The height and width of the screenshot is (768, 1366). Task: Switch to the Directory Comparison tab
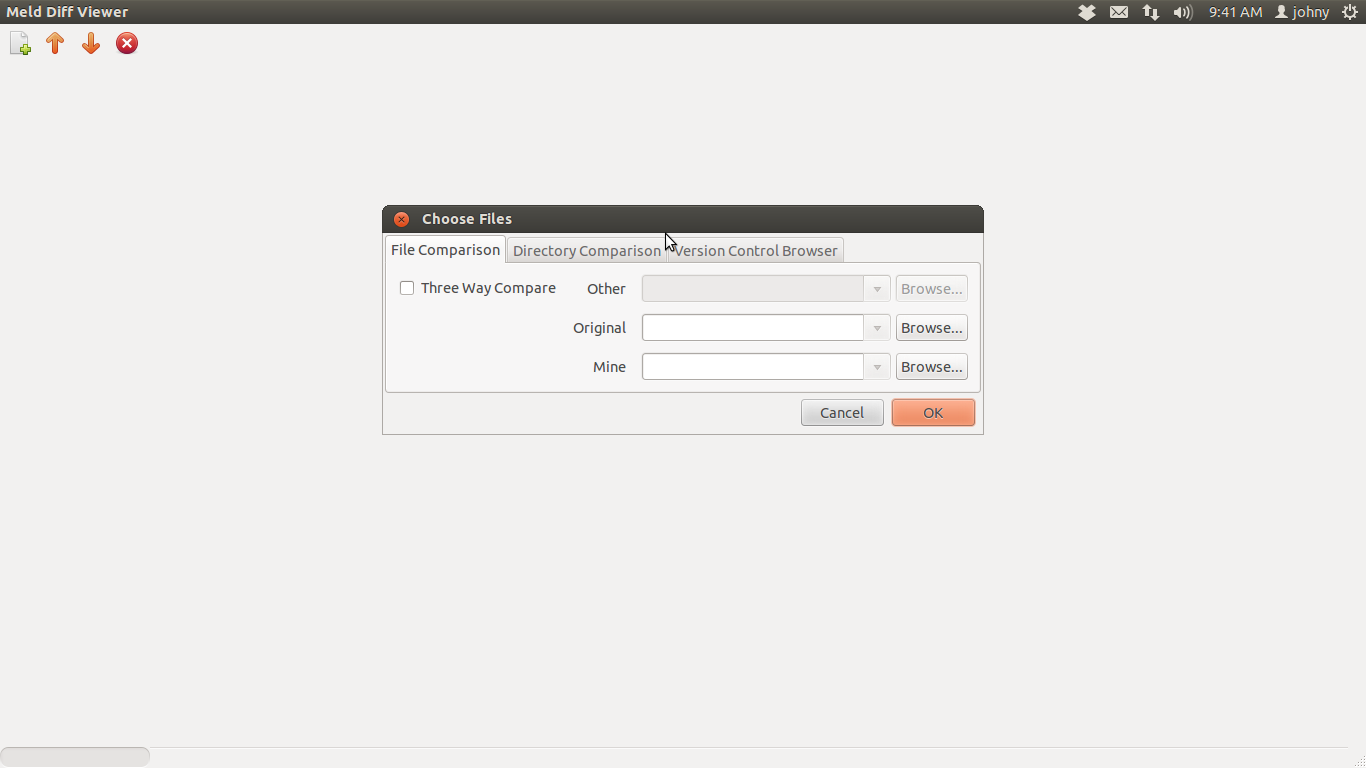(586, 251)
